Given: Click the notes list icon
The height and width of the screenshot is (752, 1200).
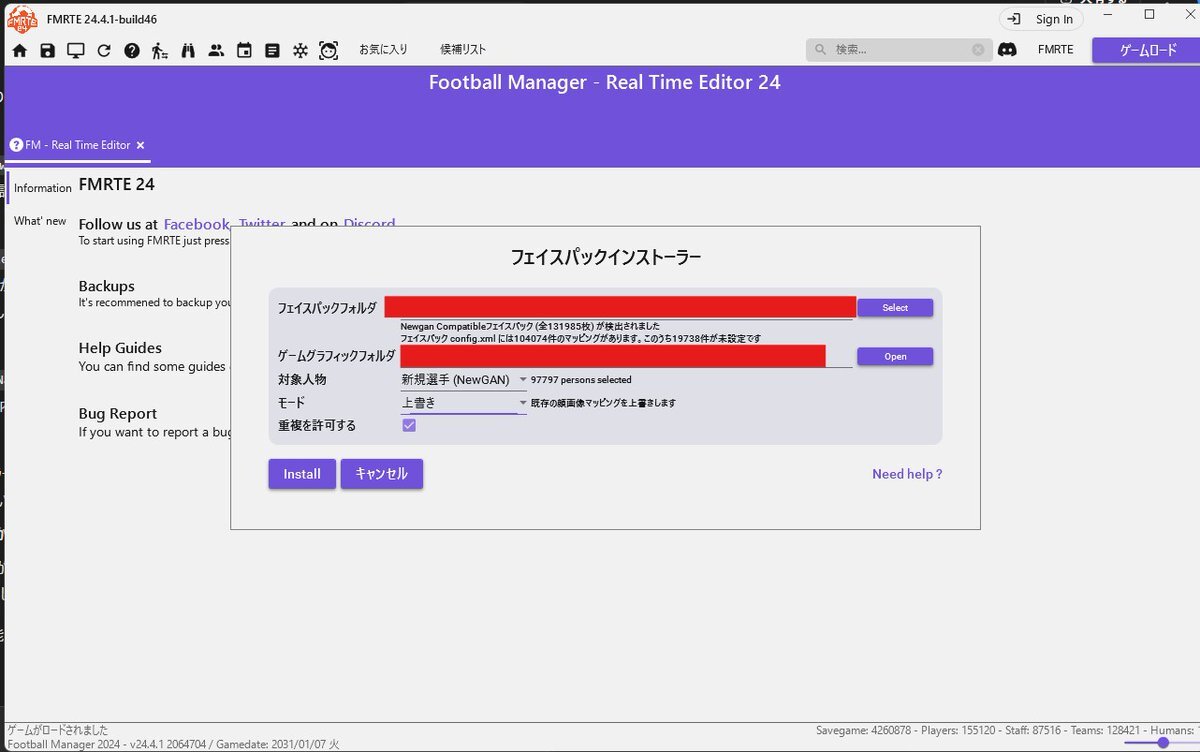Looking at the screenshot, I should pos(272,50).
